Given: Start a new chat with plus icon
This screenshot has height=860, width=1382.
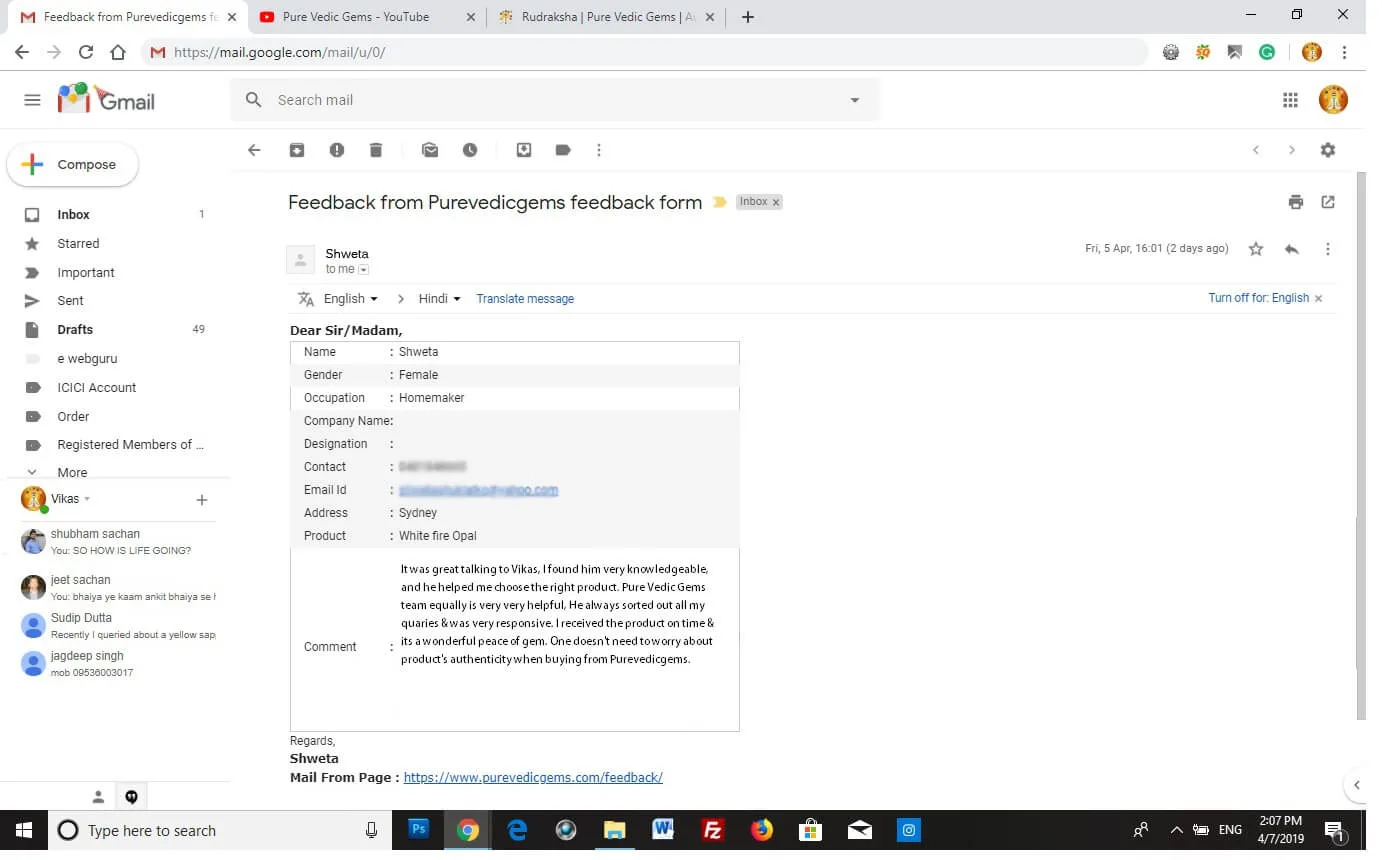Looking at the screenshot, I should [202, 499].
